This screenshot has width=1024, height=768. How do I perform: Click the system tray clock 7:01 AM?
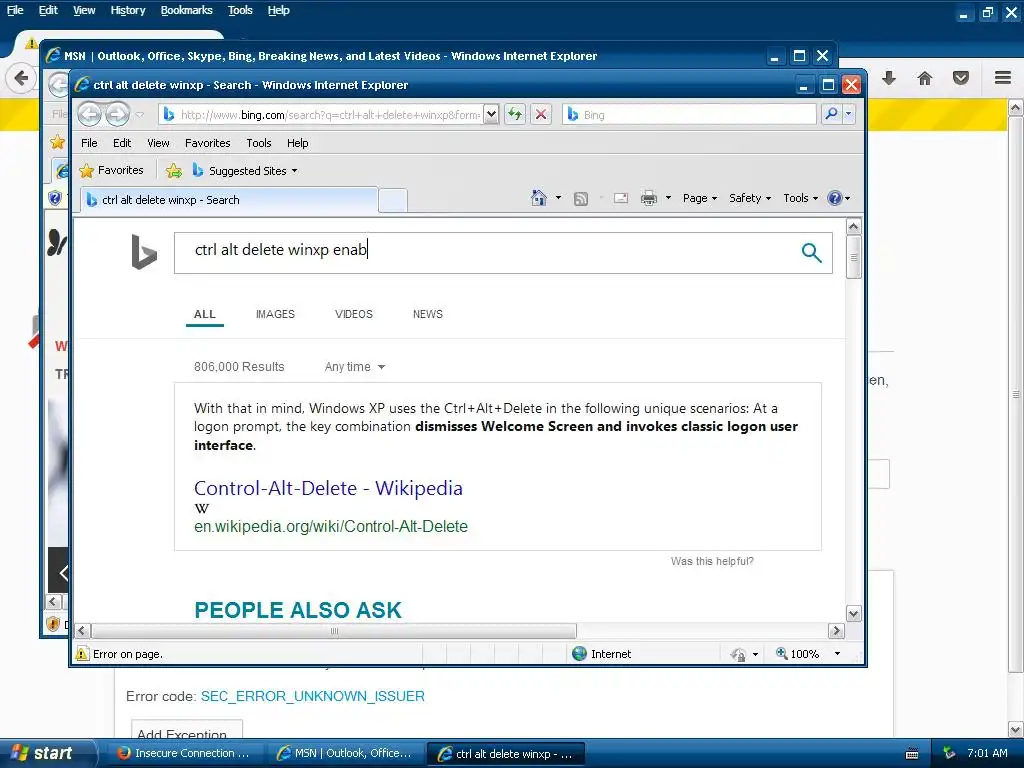pyautogui.click(x=987, y=753)
